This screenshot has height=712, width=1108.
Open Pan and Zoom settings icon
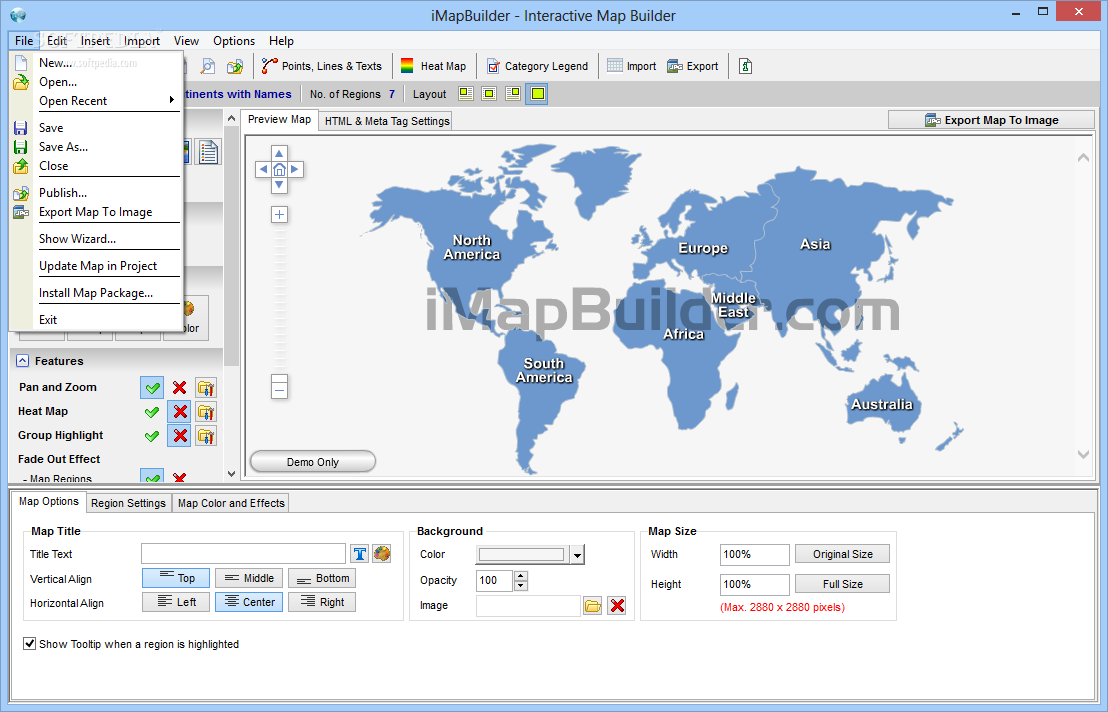tap(206, 388)
